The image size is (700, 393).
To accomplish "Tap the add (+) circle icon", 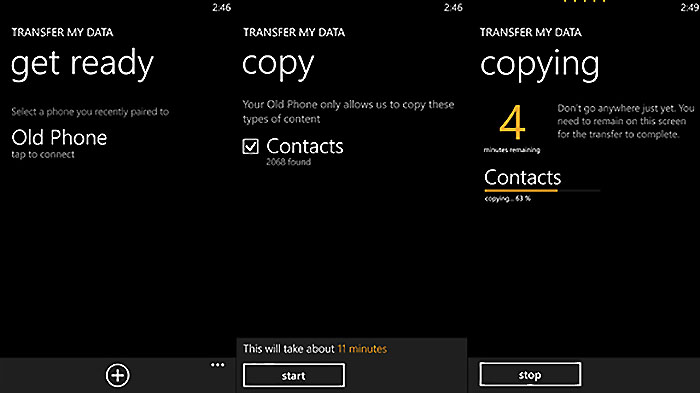I will 117,375.
